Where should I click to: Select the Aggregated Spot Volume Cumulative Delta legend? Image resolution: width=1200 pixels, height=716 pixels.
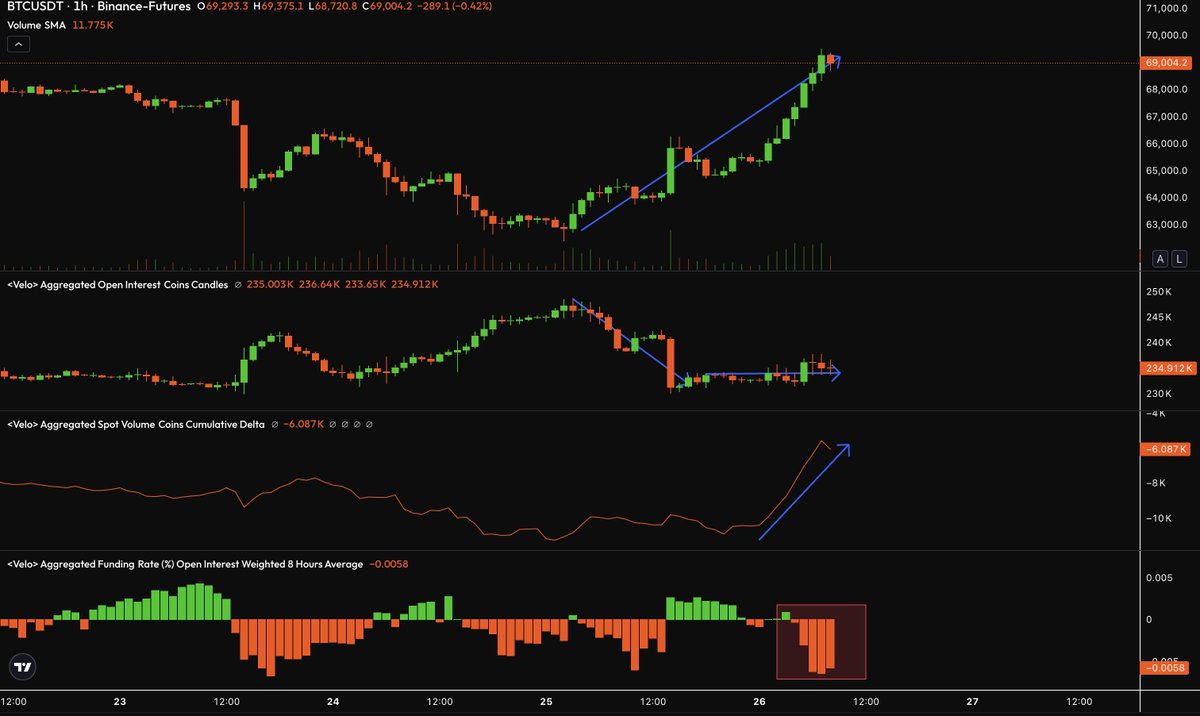[136, 424]
